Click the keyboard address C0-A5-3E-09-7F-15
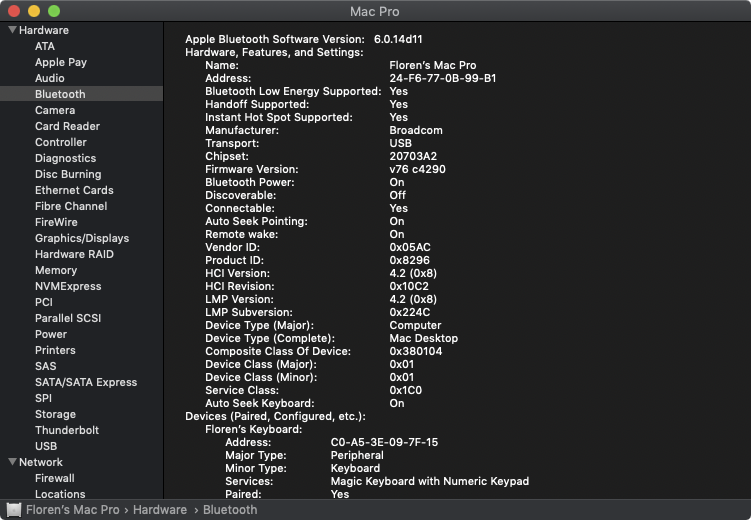The width and height of the screenshot is (751, 520). pyautogui.click(x=384, y=442)
